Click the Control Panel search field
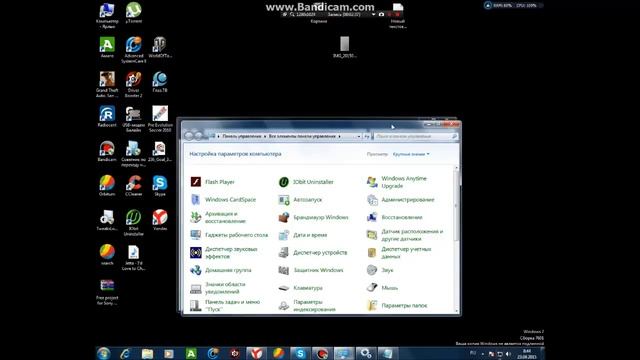The image size is (640, 360). (416, 136)
